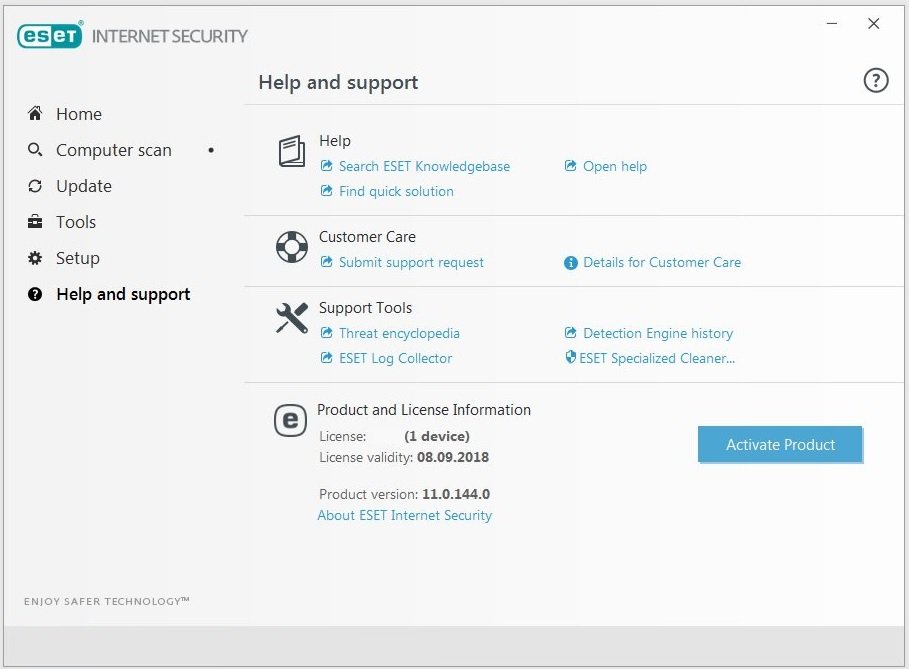This screenshot has height=669, width=909.
Task: Click the Tools briefcase icon
Action: pos(35,222)
